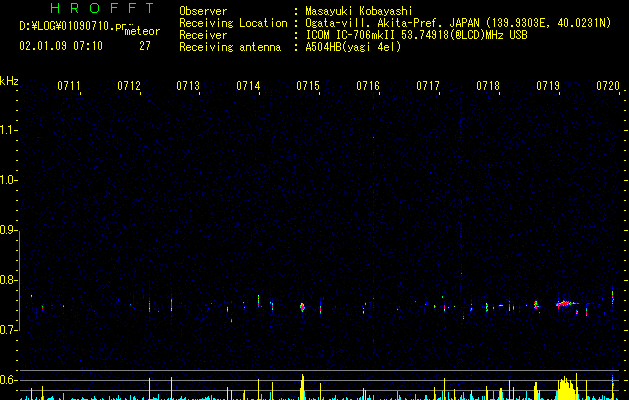Viewport: 629px width, 400px height.
Task: Click the 'Receiving antenna' label
Action: pyautogui.click(x=230, y=47)
